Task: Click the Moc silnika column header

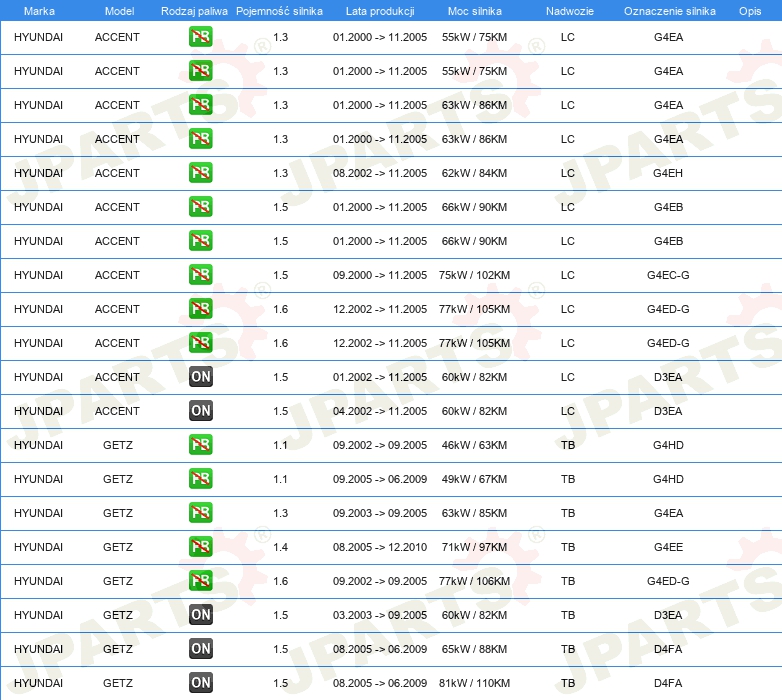Action: pos(475,11)
